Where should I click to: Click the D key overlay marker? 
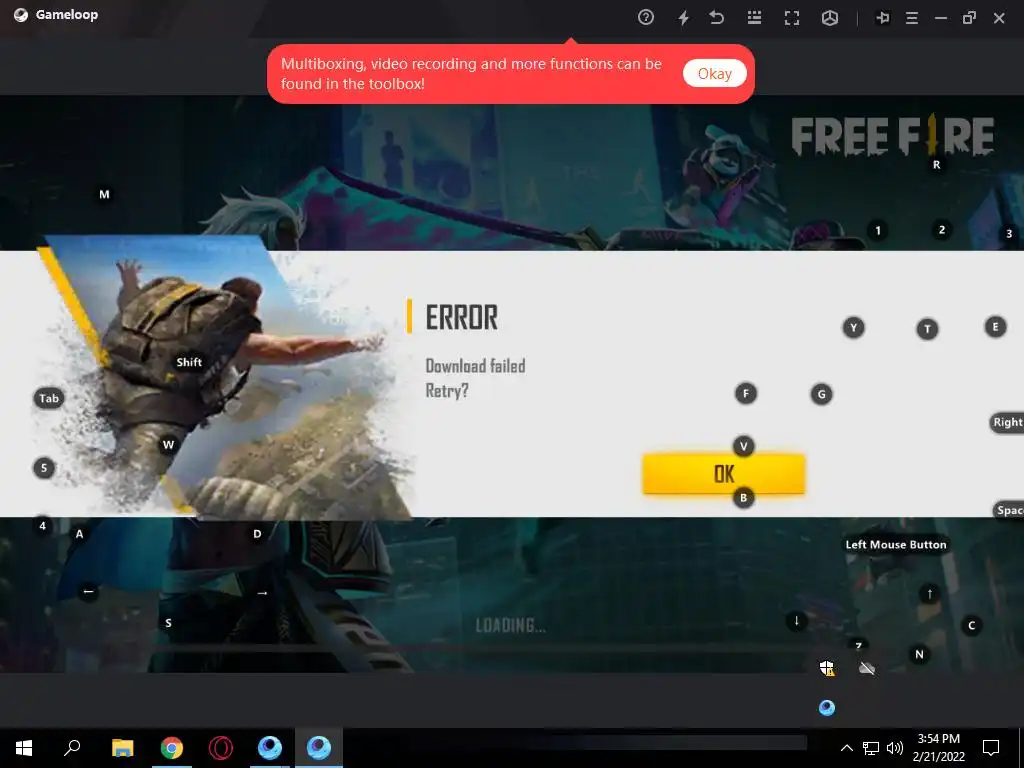(257, 534)
